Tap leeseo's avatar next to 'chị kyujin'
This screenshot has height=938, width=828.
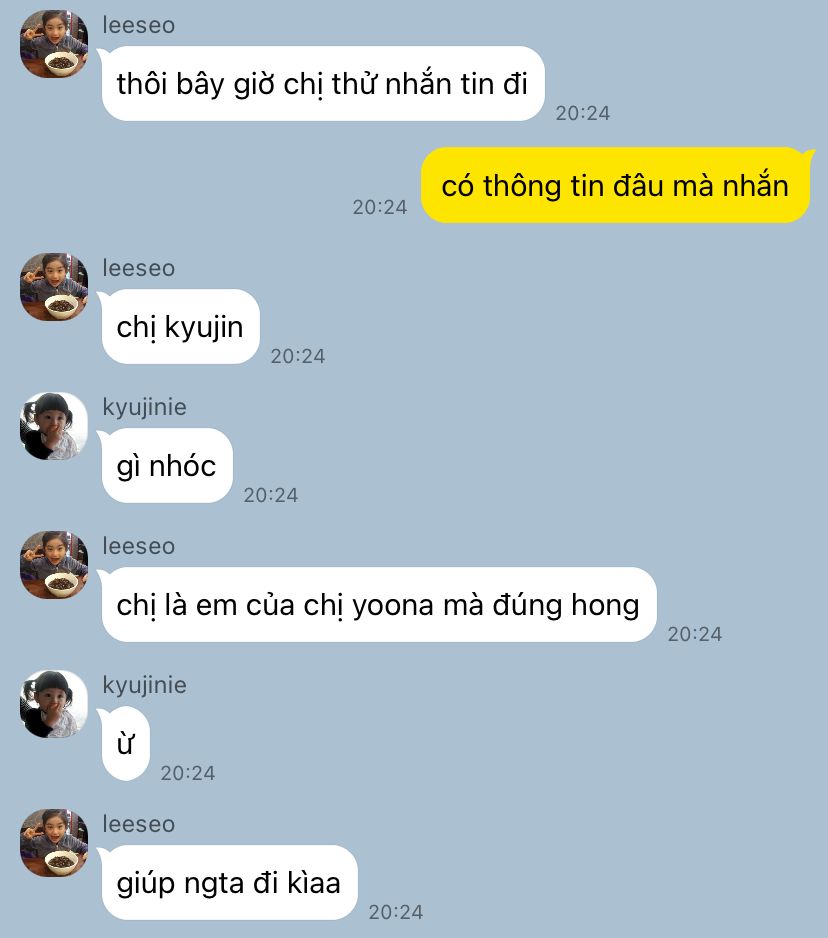54,287
